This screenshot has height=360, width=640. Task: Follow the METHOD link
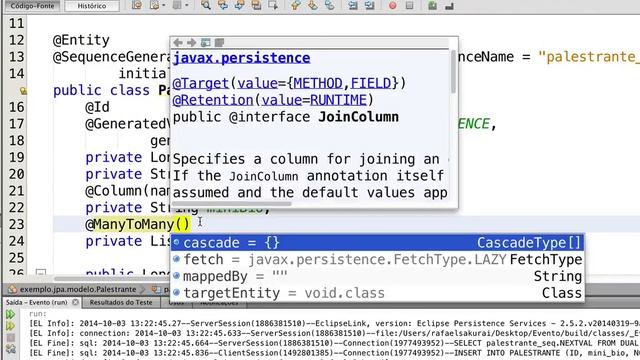(318, 83)
